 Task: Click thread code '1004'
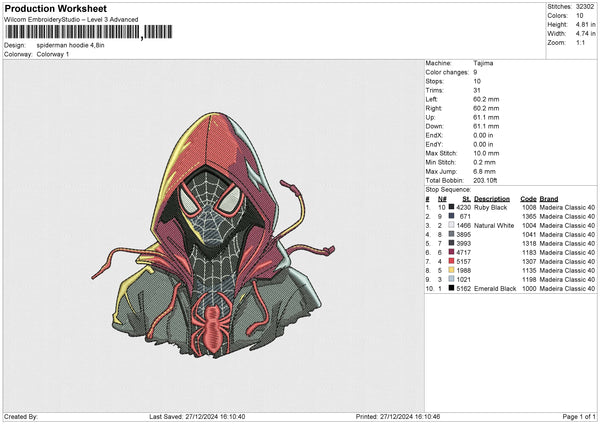point(529,226)
